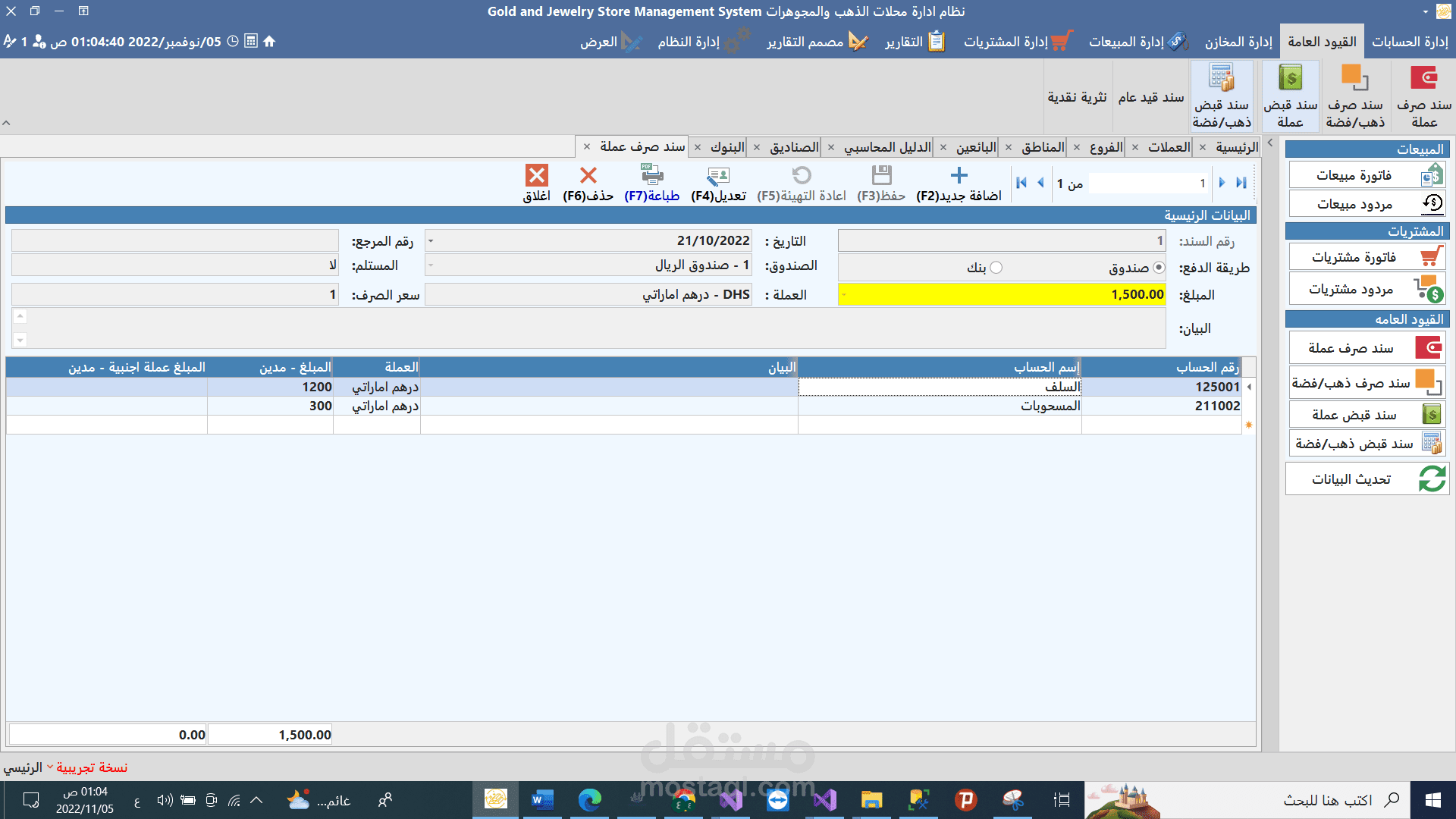Expand the الصندوق cash box dropdown
The height and width of the screenshot is (819, 1456).
(431, 265)
